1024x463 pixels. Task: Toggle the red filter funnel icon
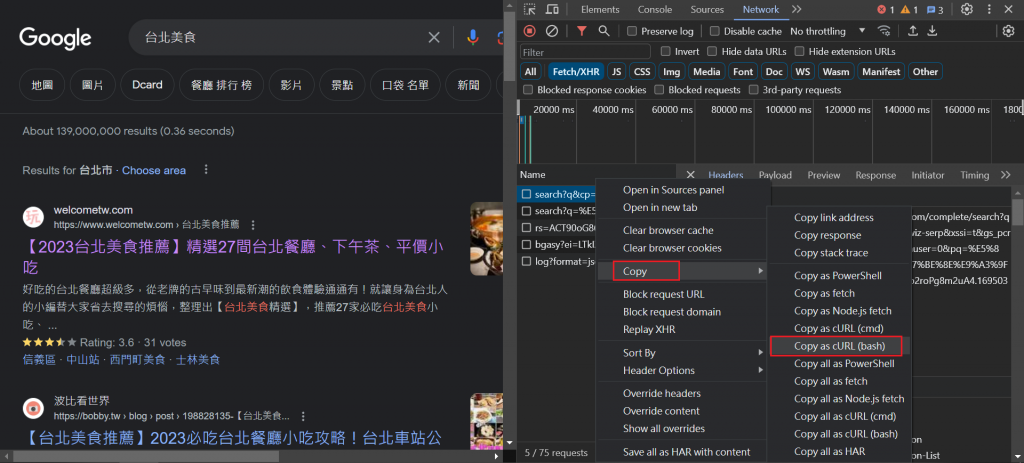[x=581, y=31]
